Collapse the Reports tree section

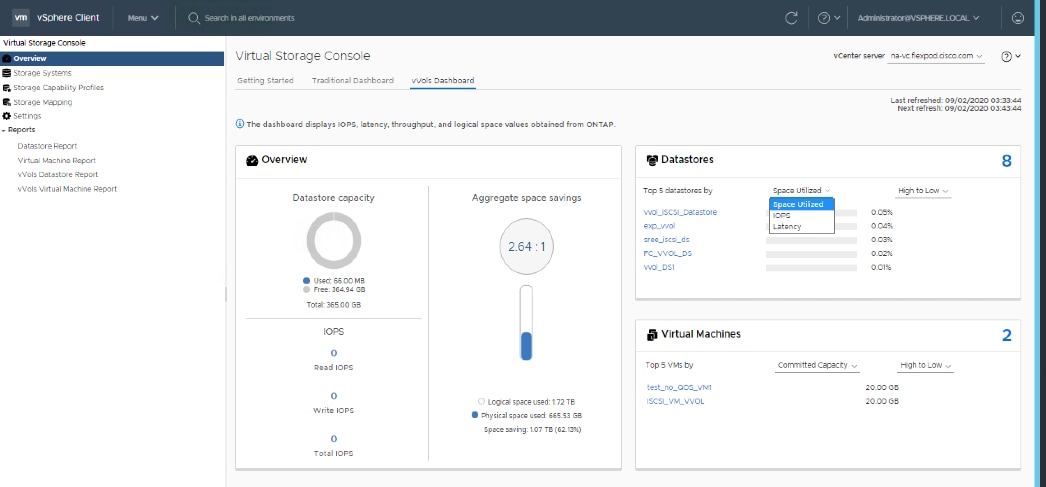[4, 130]
